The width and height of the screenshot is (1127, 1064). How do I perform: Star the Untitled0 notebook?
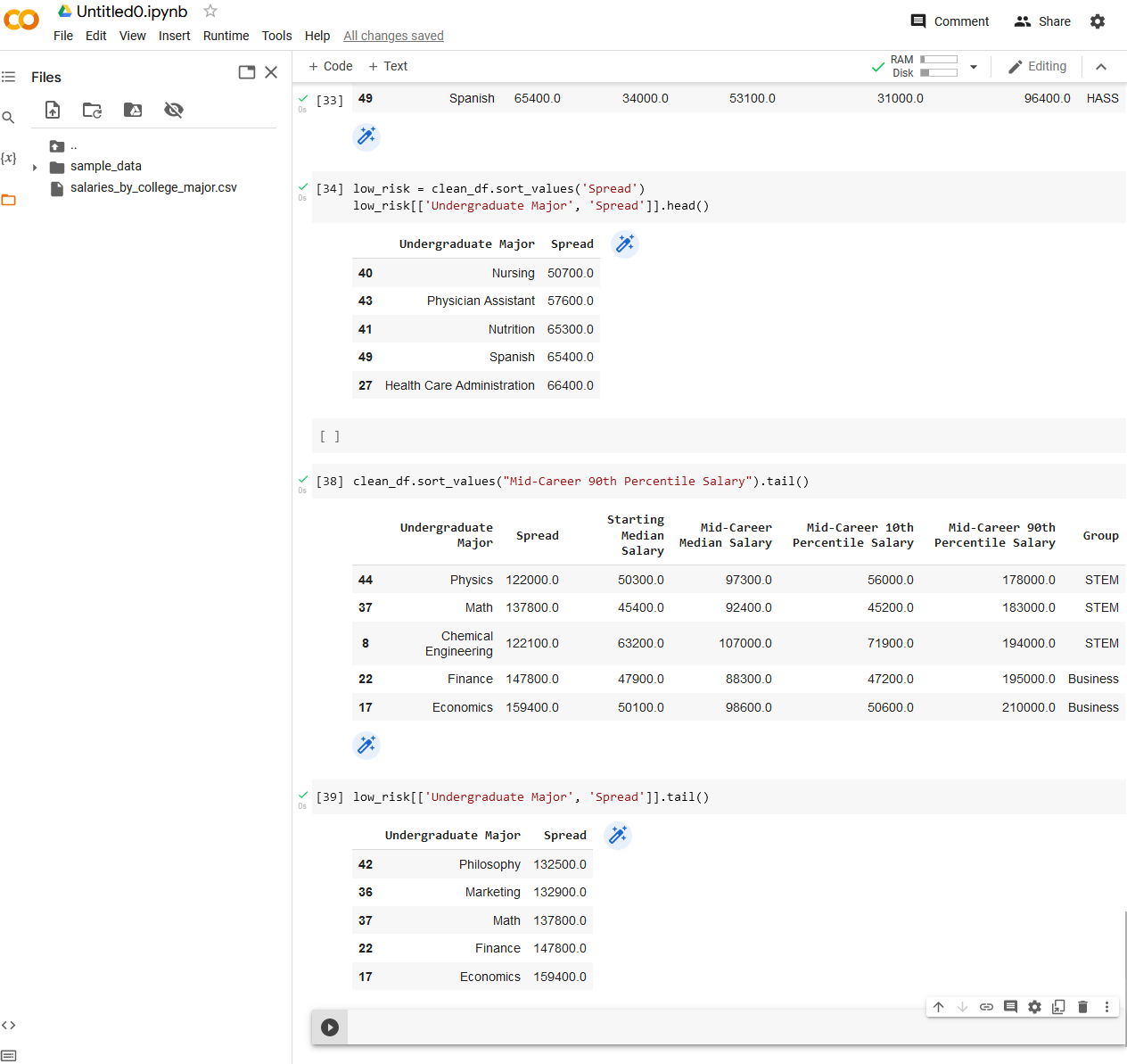pyautogui.click(x=210, y=12)
